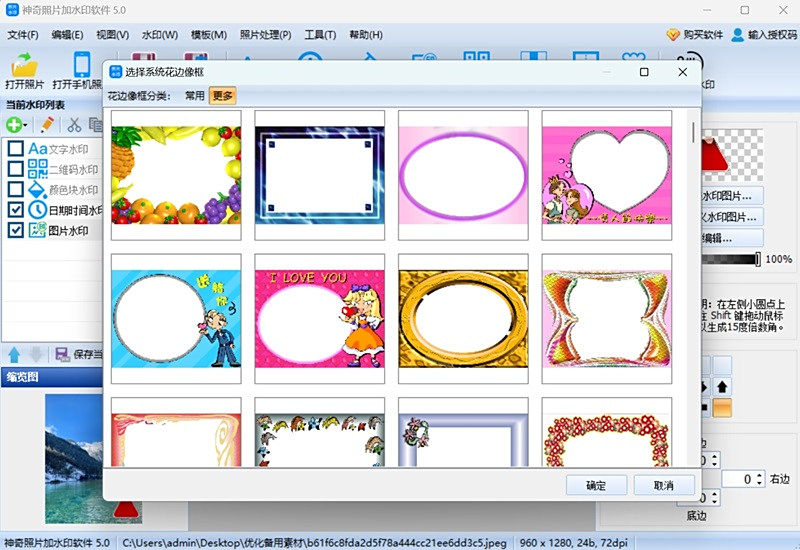Enable the 文字水印 checkbox
The width and height of the screenshot is (800, 550).
click(x=16, y=149)
